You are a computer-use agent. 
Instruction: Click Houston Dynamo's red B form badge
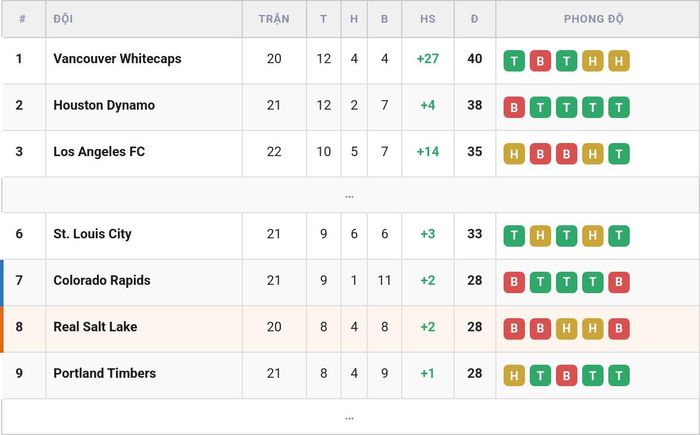click(x=514, y=107)
